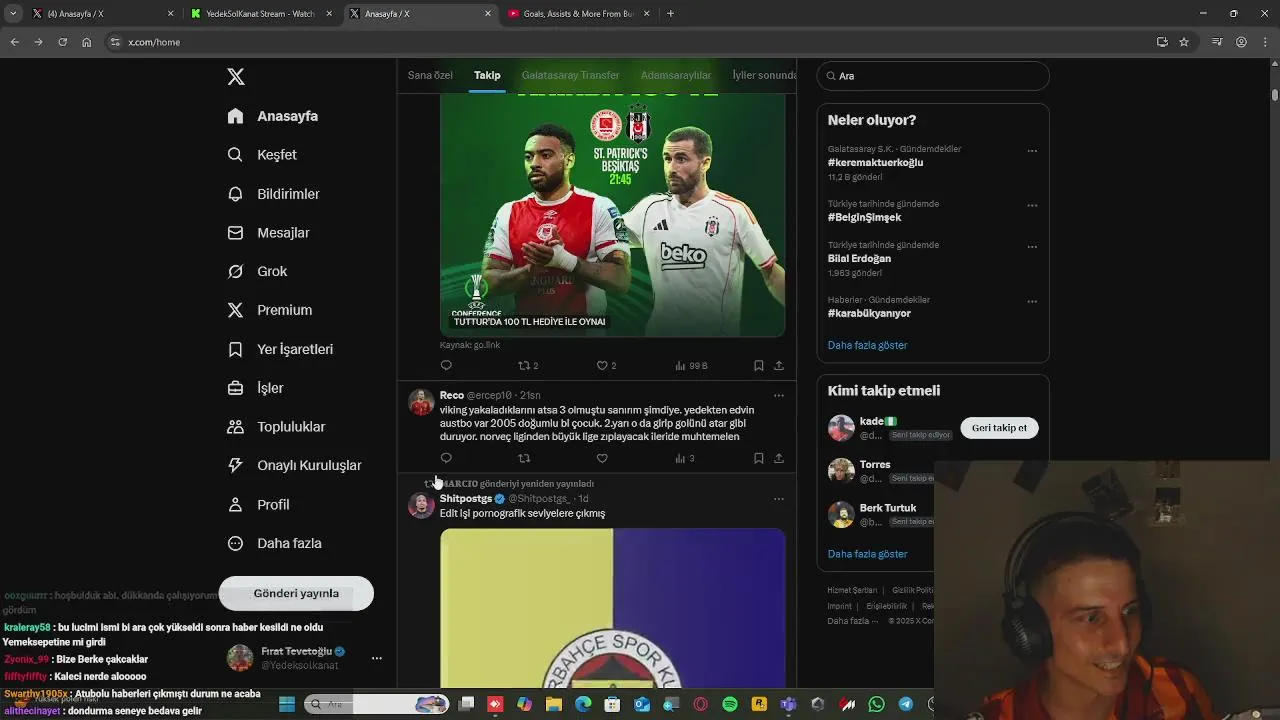Click the Ara search field on X

click(x=933, y=76)
